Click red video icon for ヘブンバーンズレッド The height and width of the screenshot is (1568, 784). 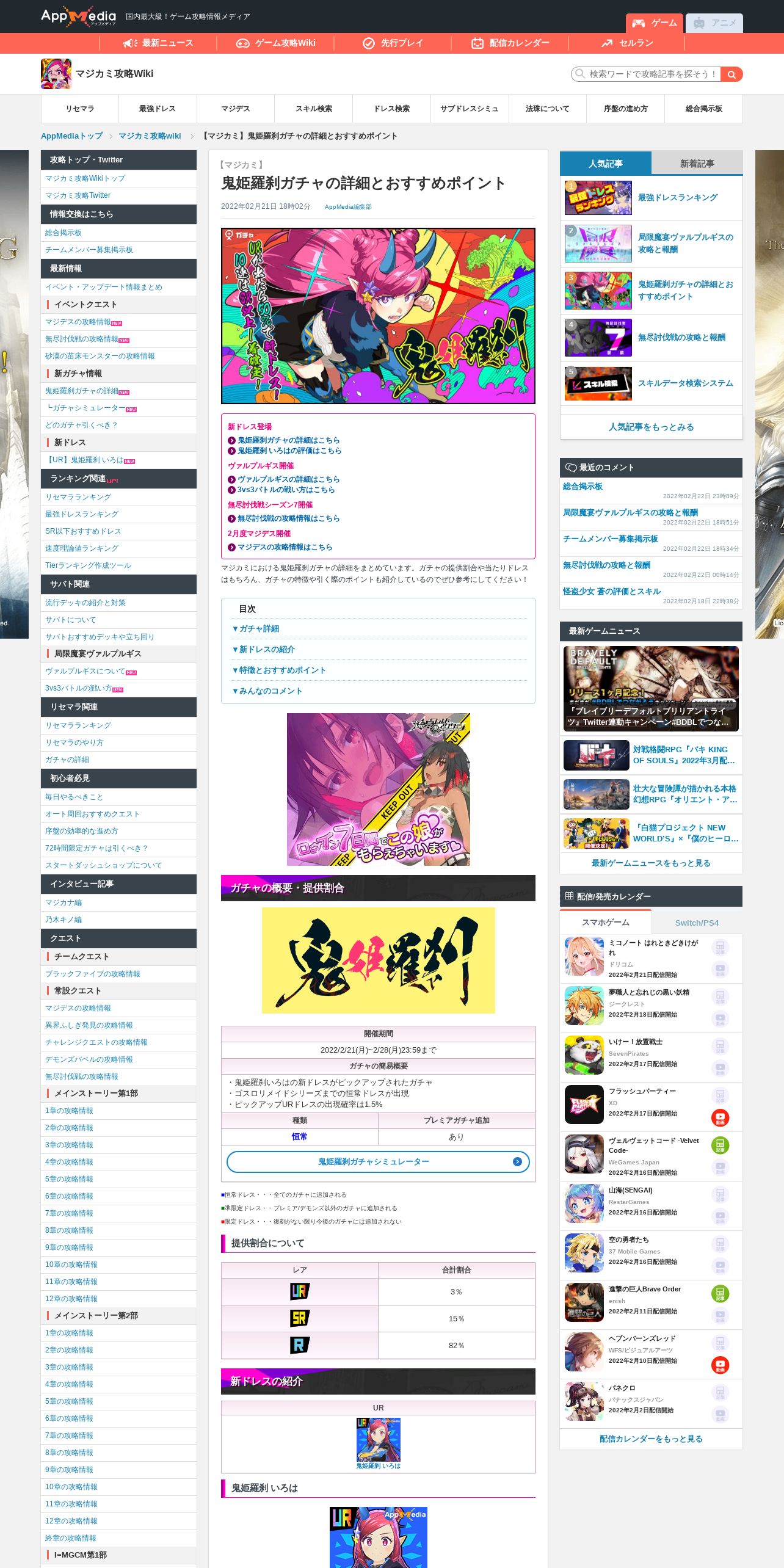pos(720,1365)
